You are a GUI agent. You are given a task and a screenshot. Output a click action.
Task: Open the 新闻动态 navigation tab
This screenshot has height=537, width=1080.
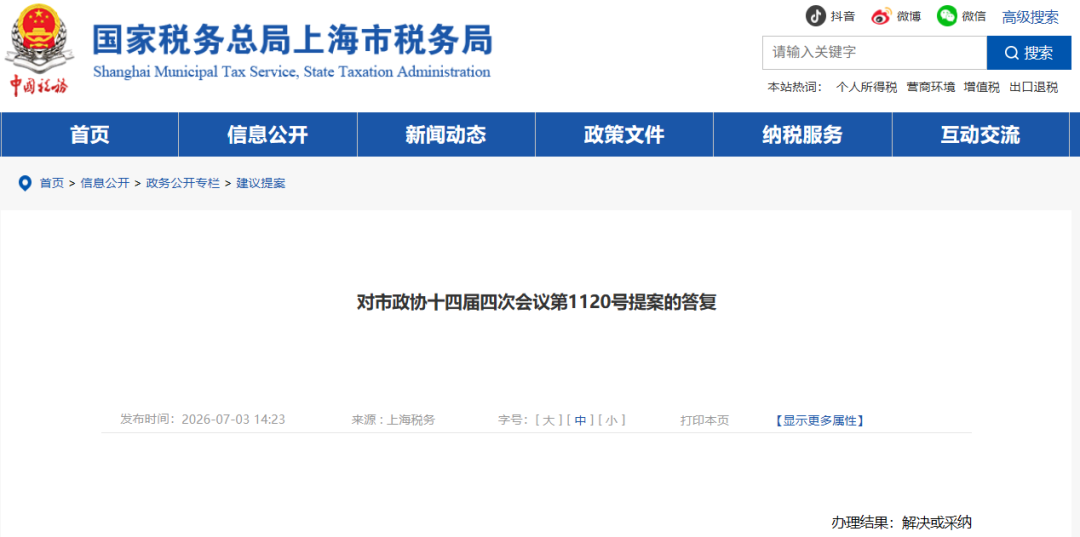click(x=446, y=135)
